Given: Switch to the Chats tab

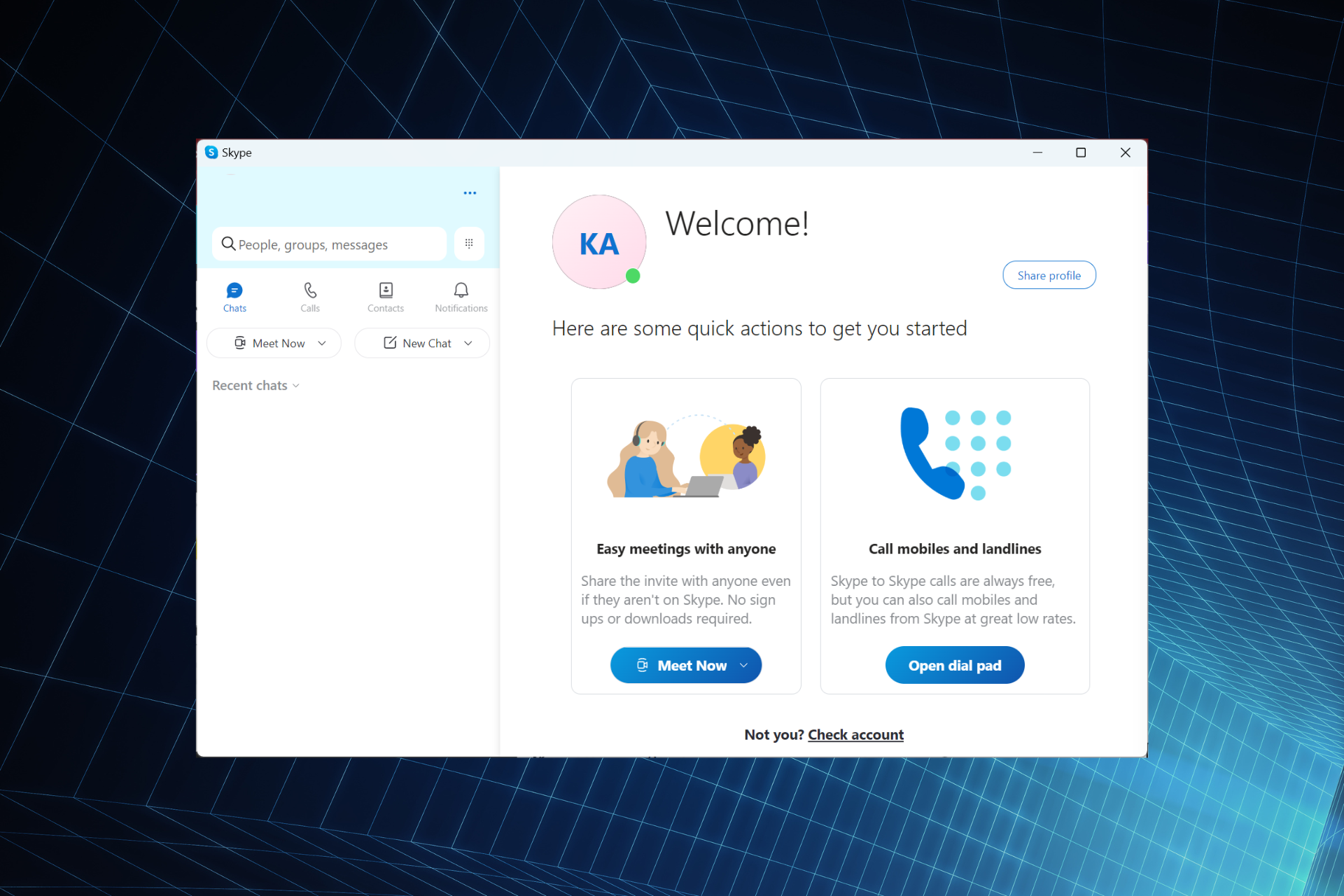Looking at the screenshot, I should [x=234, y=297].
